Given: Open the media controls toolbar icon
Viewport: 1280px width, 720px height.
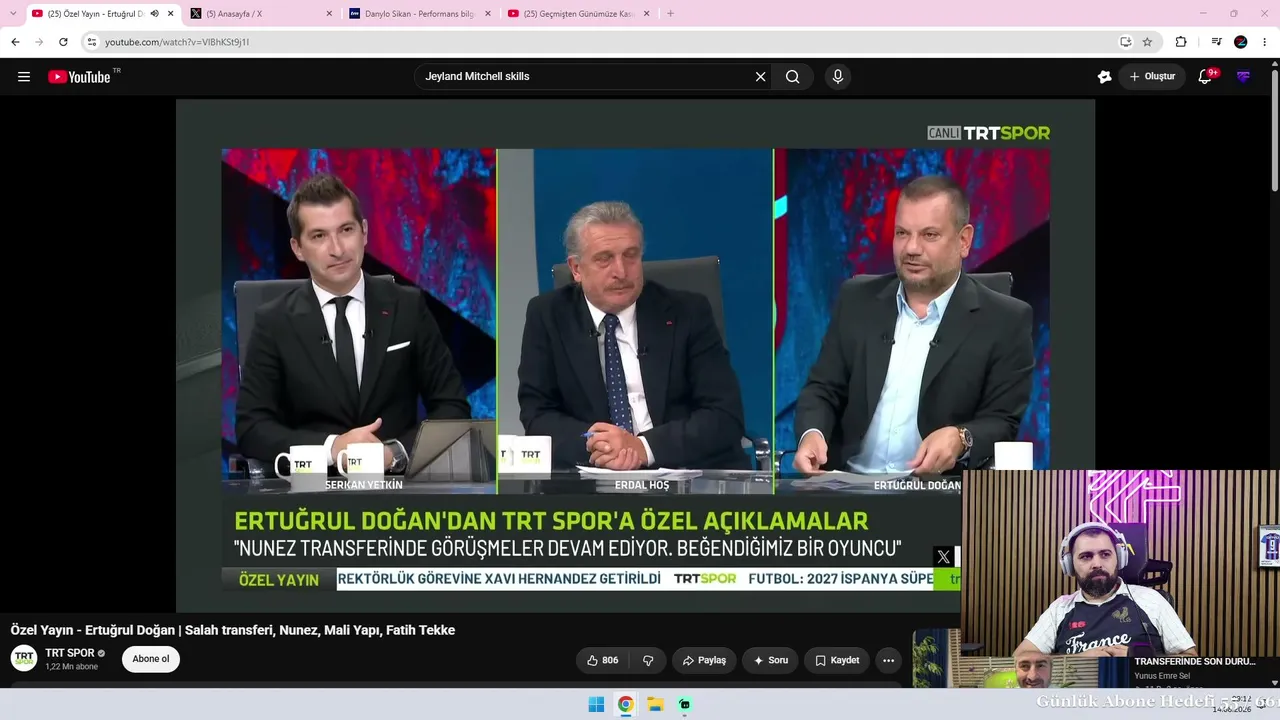Looking at the screenshot, I should 1216,42.
